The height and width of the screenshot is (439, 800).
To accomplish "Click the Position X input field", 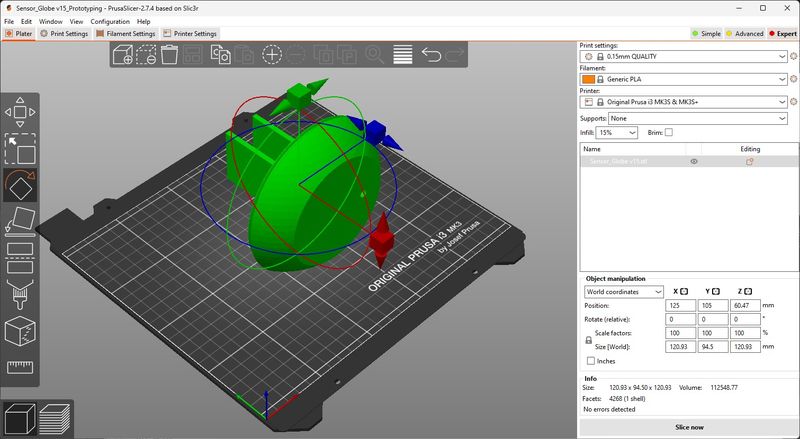I will pyautogui.click(x=679, y=305).
